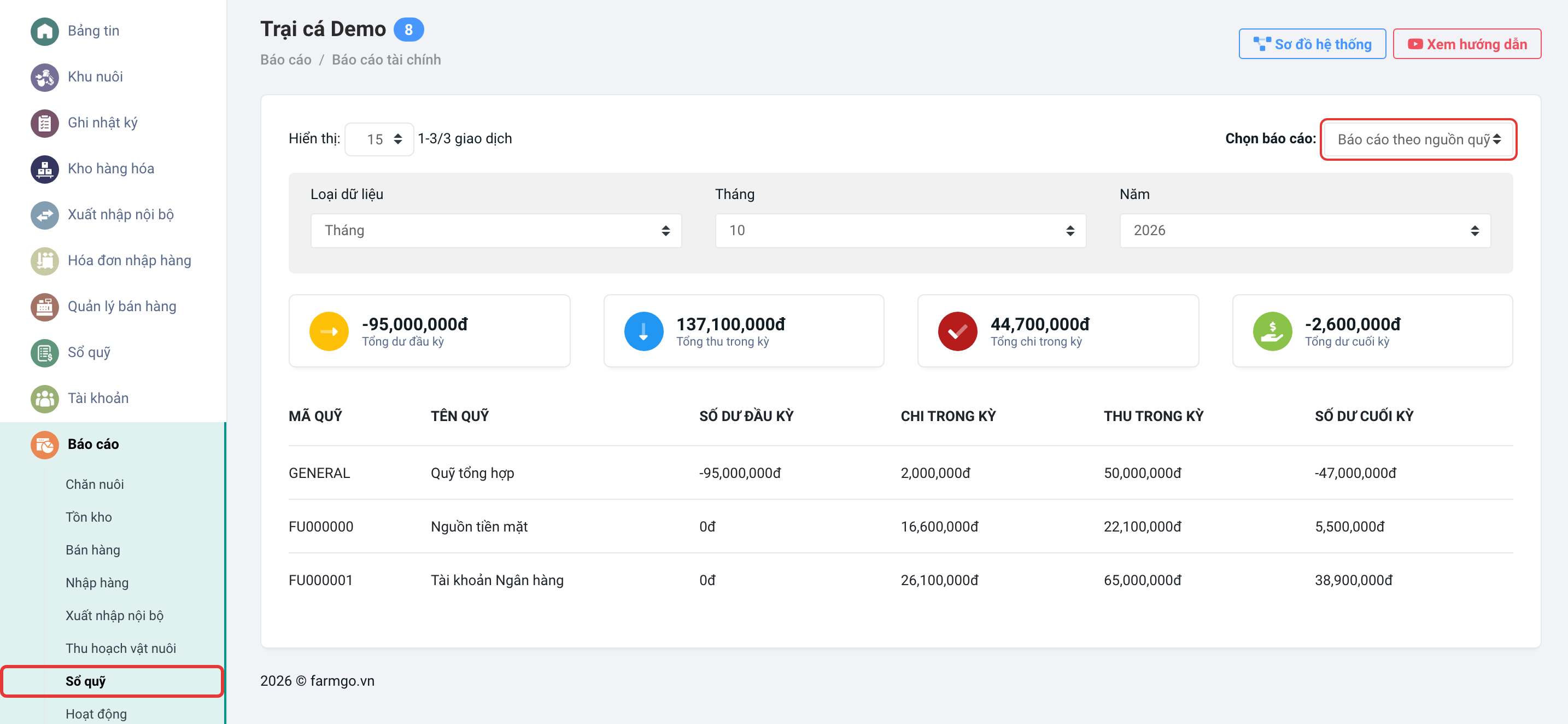Follow the Báo cáo breadcrumb link
Viewport: 1568px width, 724px height.
pos(285,60)
